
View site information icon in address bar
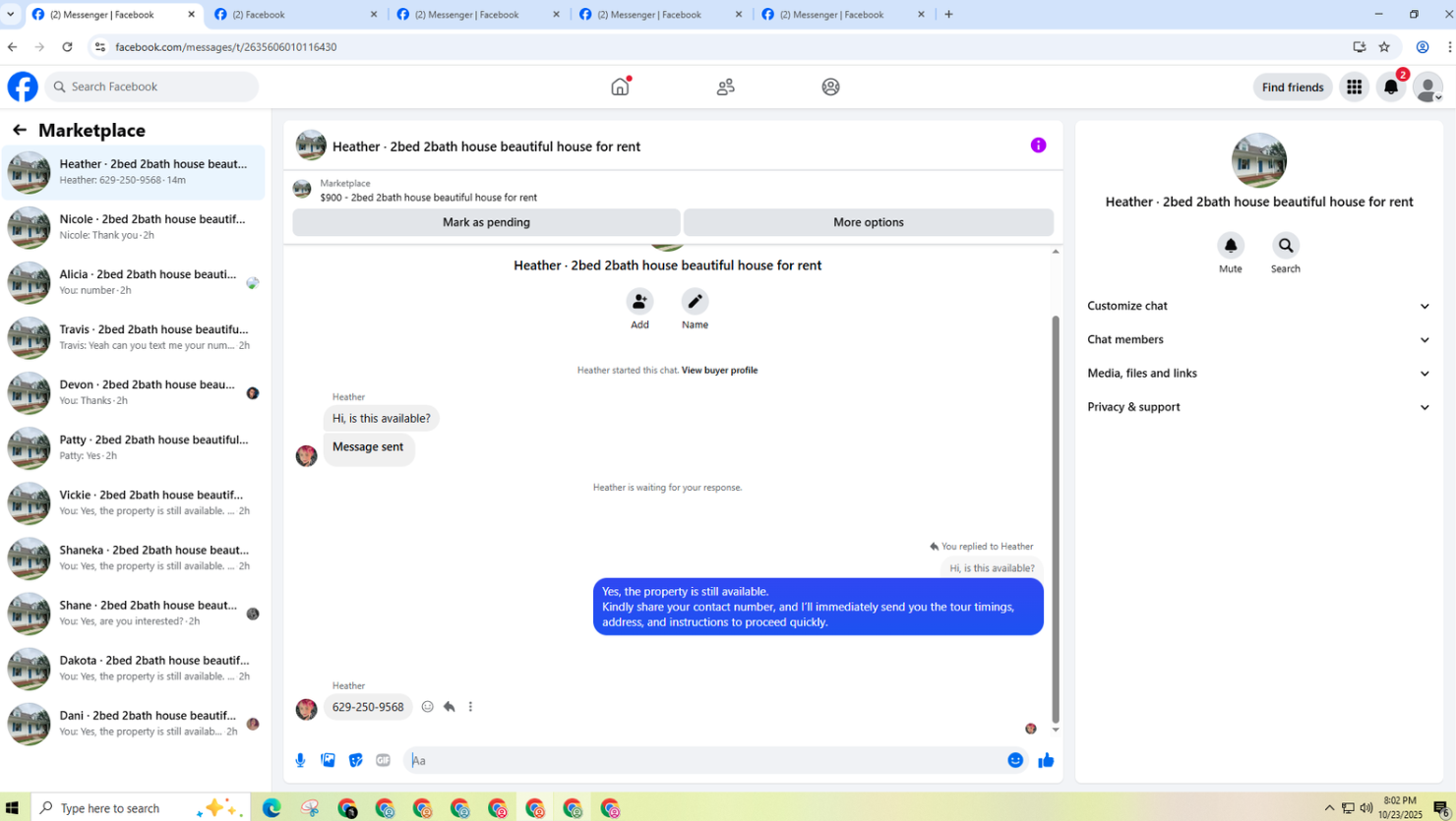click(99, 46)
